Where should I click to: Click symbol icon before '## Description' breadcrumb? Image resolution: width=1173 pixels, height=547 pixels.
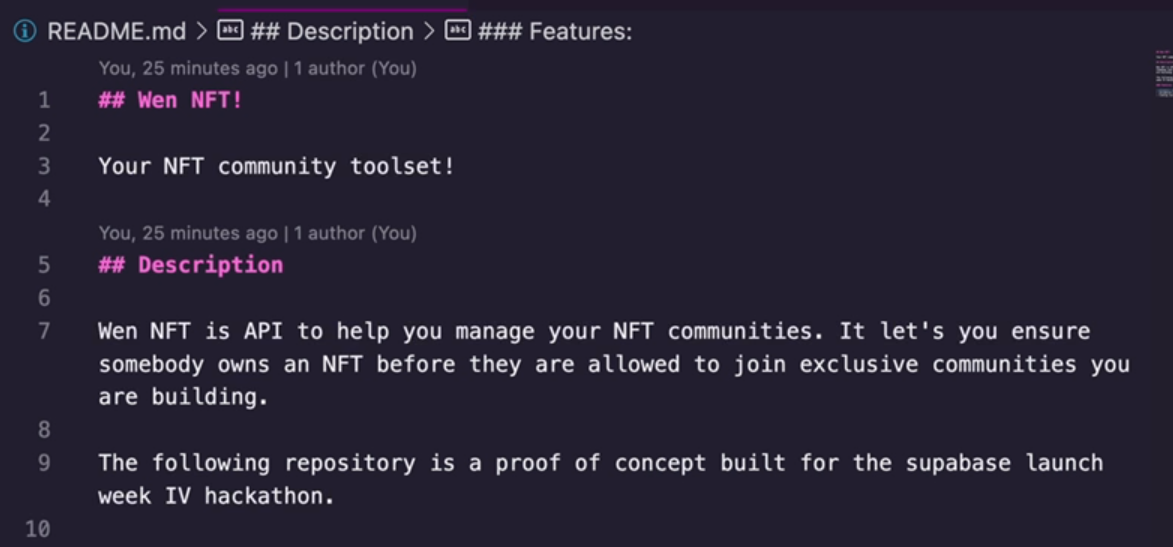pos(230,31)
